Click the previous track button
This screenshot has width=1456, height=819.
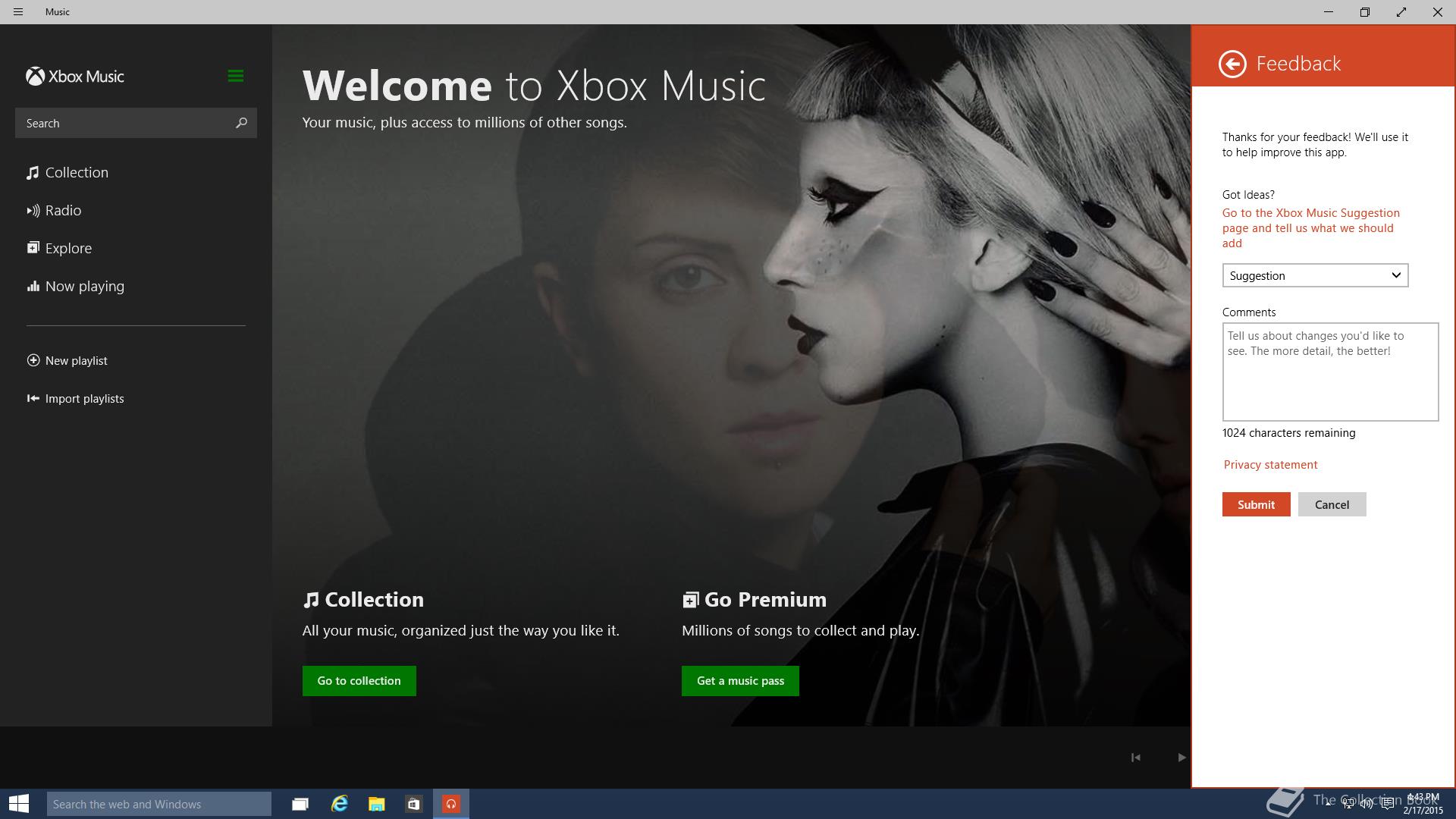pyautogui.click(x=1135, y=758)
